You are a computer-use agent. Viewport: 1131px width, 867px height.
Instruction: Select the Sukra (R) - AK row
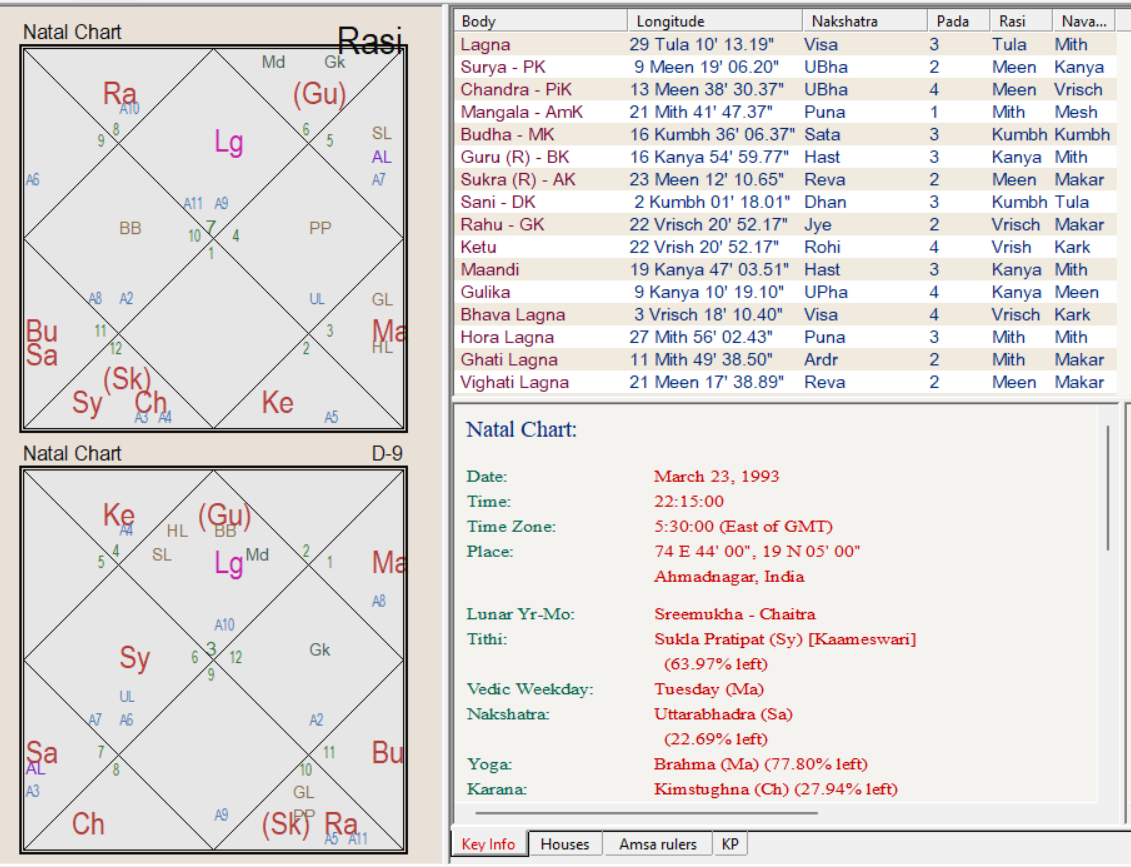(x=518, y=180)
